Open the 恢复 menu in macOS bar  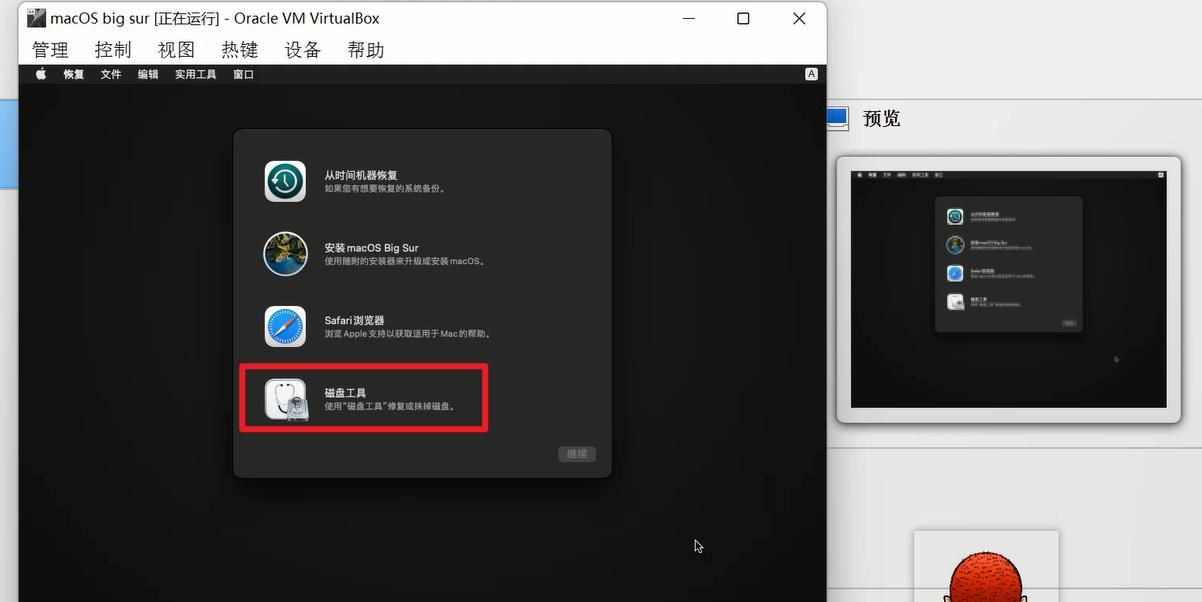(x=74, y=74)
